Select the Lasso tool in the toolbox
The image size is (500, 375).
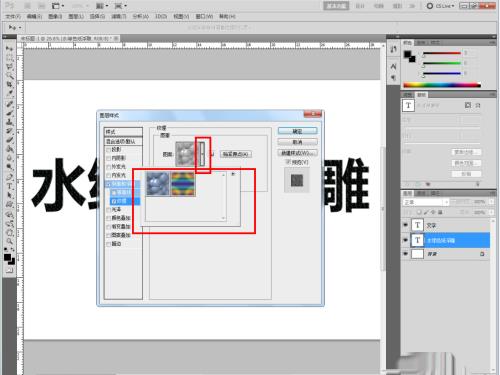[x=9, y=66]
